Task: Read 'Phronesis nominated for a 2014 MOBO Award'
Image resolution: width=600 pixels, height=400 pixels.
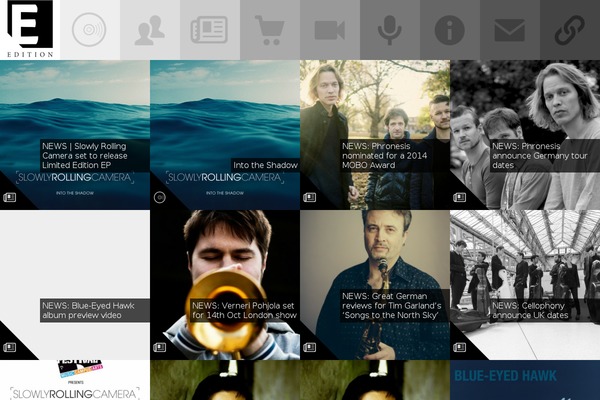Action: coord(395,156)
